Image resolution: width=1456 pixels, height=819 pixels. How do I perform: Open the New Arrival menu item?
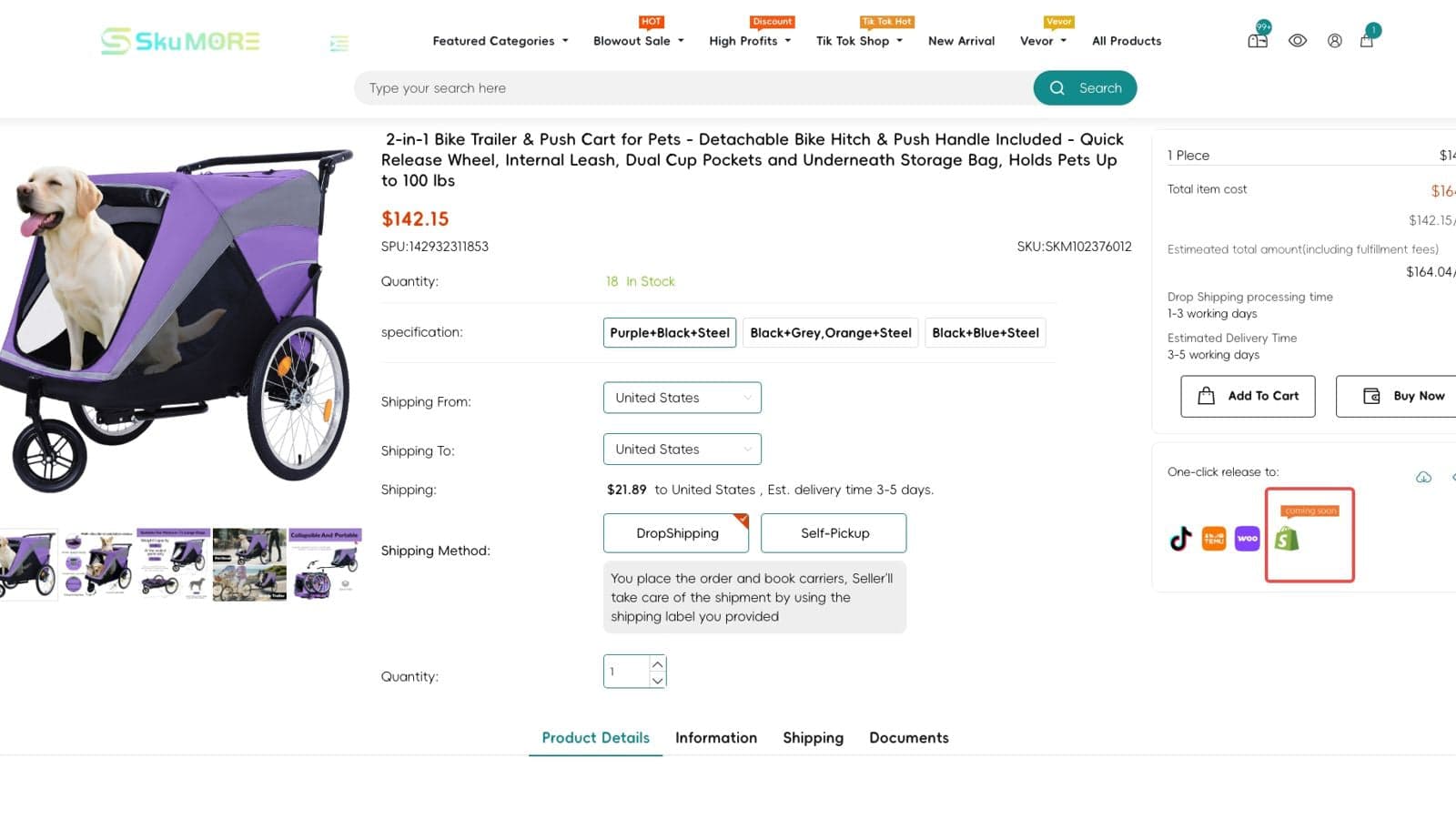point(961,41)
